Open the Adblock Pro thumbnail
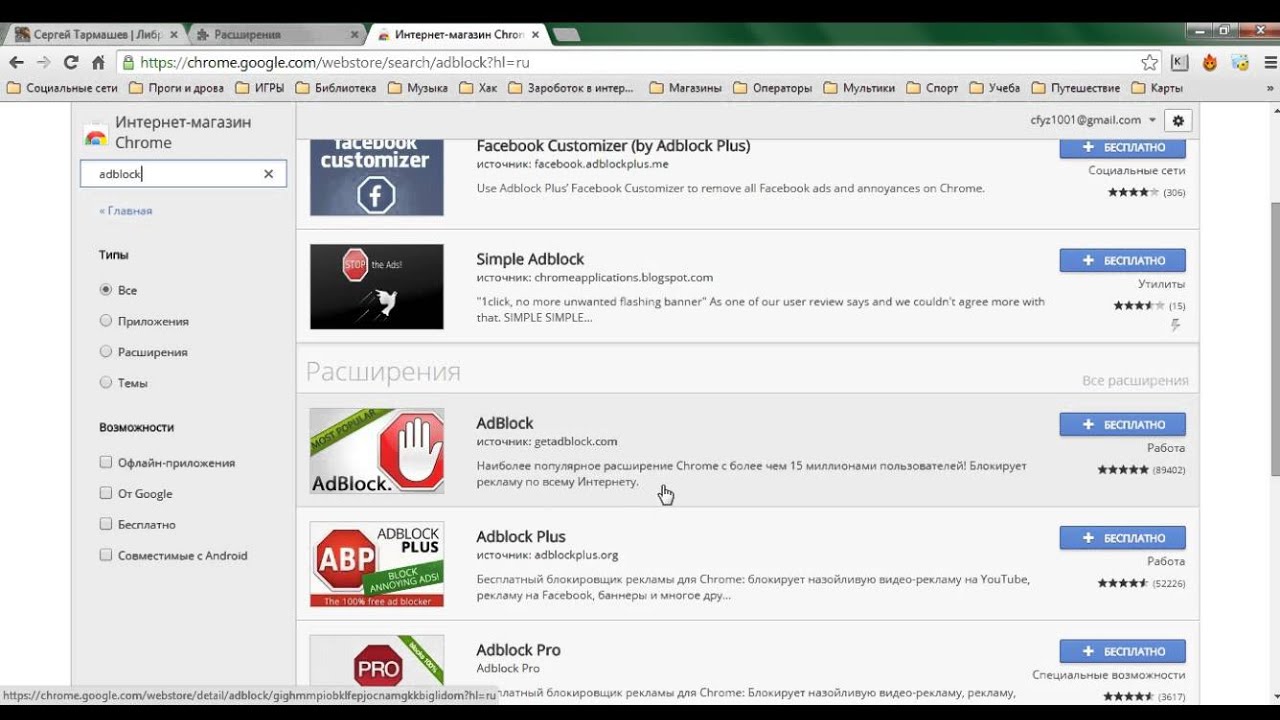The width and height of the screenshot is (1280, 720). coord(376,668)
